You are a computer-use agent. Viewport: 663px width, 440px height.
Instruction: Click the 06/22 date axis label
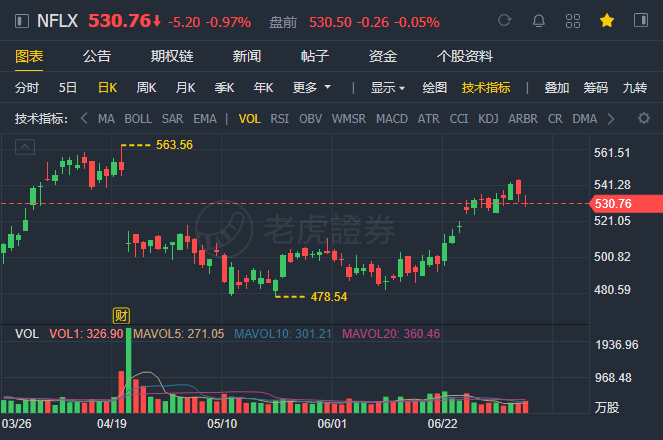(x=442, y=424)
